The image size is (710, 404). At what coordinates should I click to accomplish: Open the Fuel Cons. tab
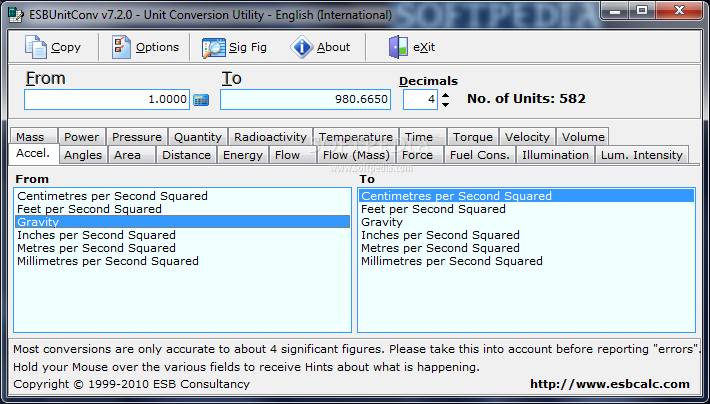pos(480,155)
